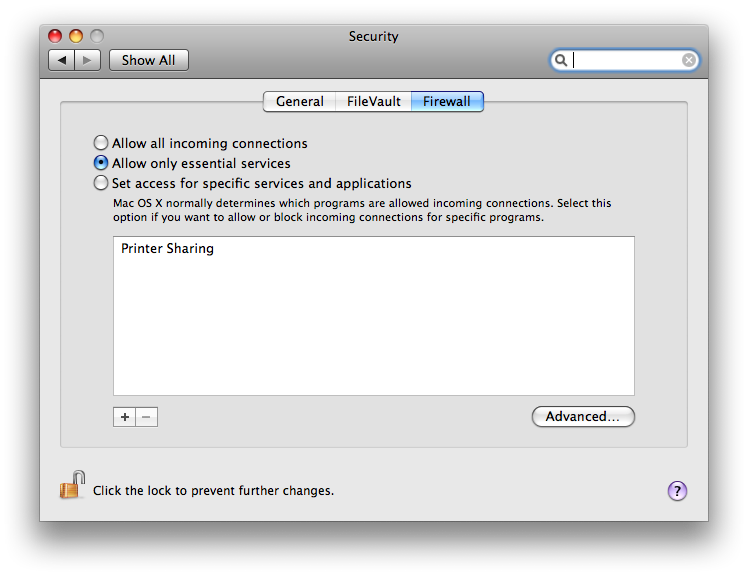The height and width of the screenshot is (576, 748).
Task: Remove an entry with the minus button
Action: (x=146, y=417)
